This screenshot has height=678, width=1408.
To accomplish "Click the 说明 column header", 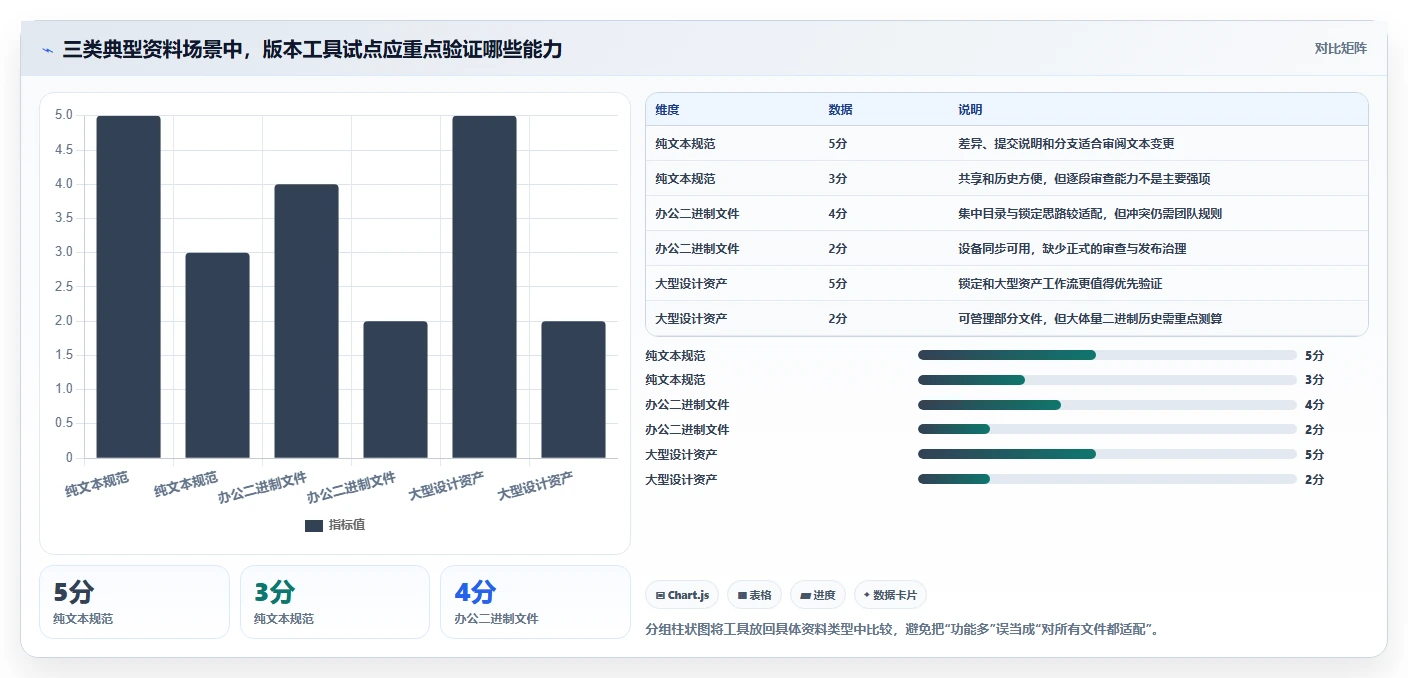I will [x=970, y=110].
